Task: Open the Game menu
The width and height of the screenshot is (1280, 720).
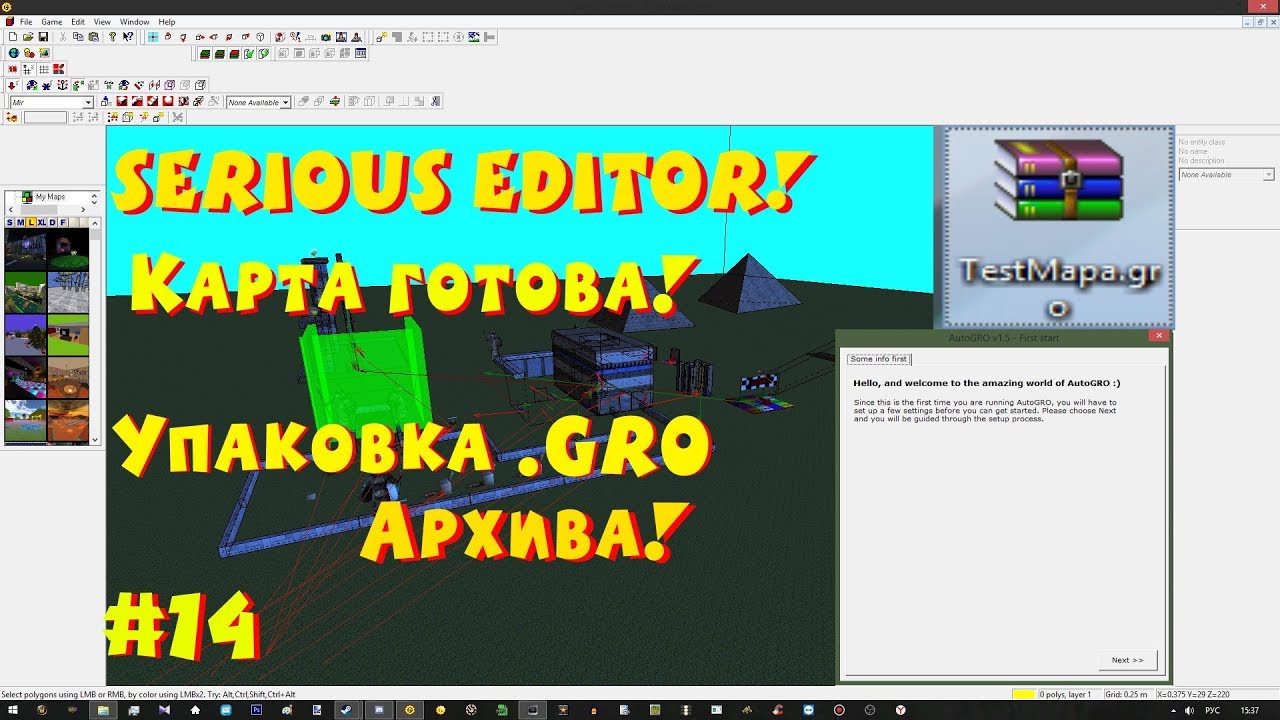Action: (x=51, y=21)
